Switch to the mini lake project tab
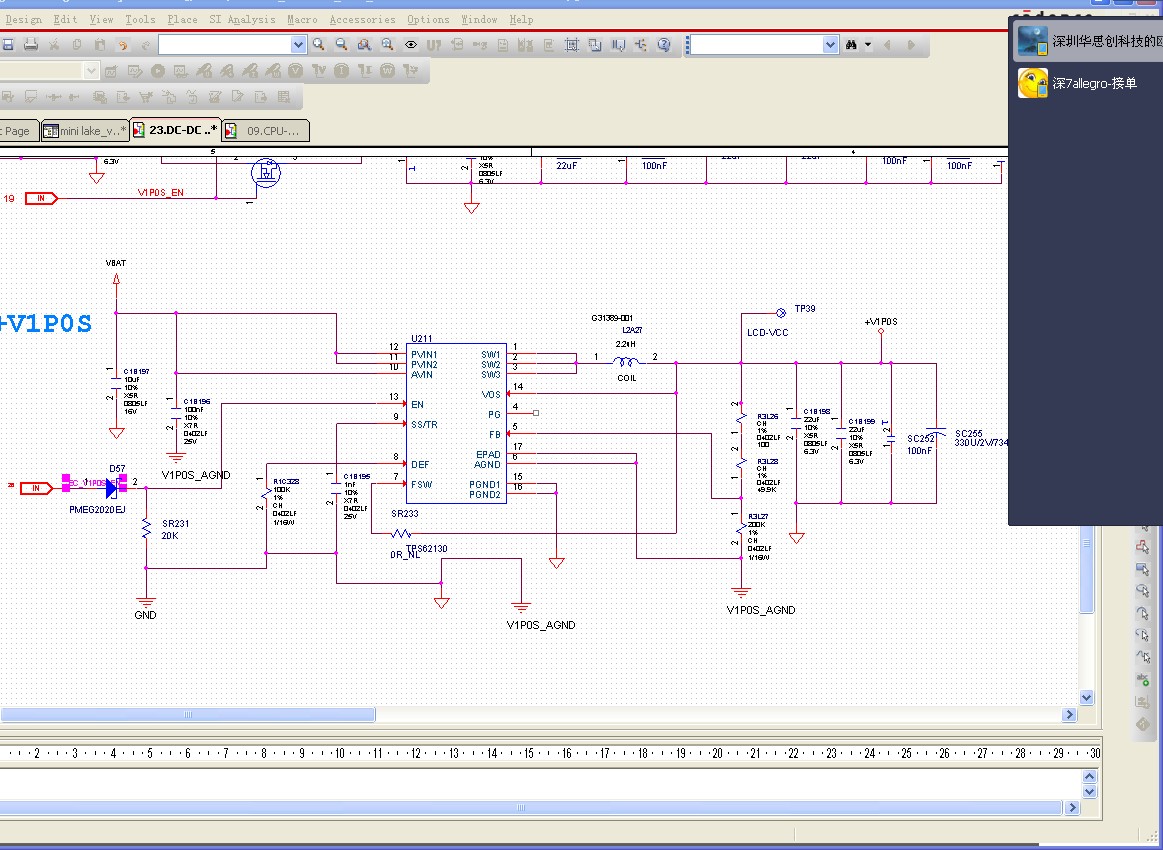This screenshot has height=850, width=1163. [x=85, y=131]
